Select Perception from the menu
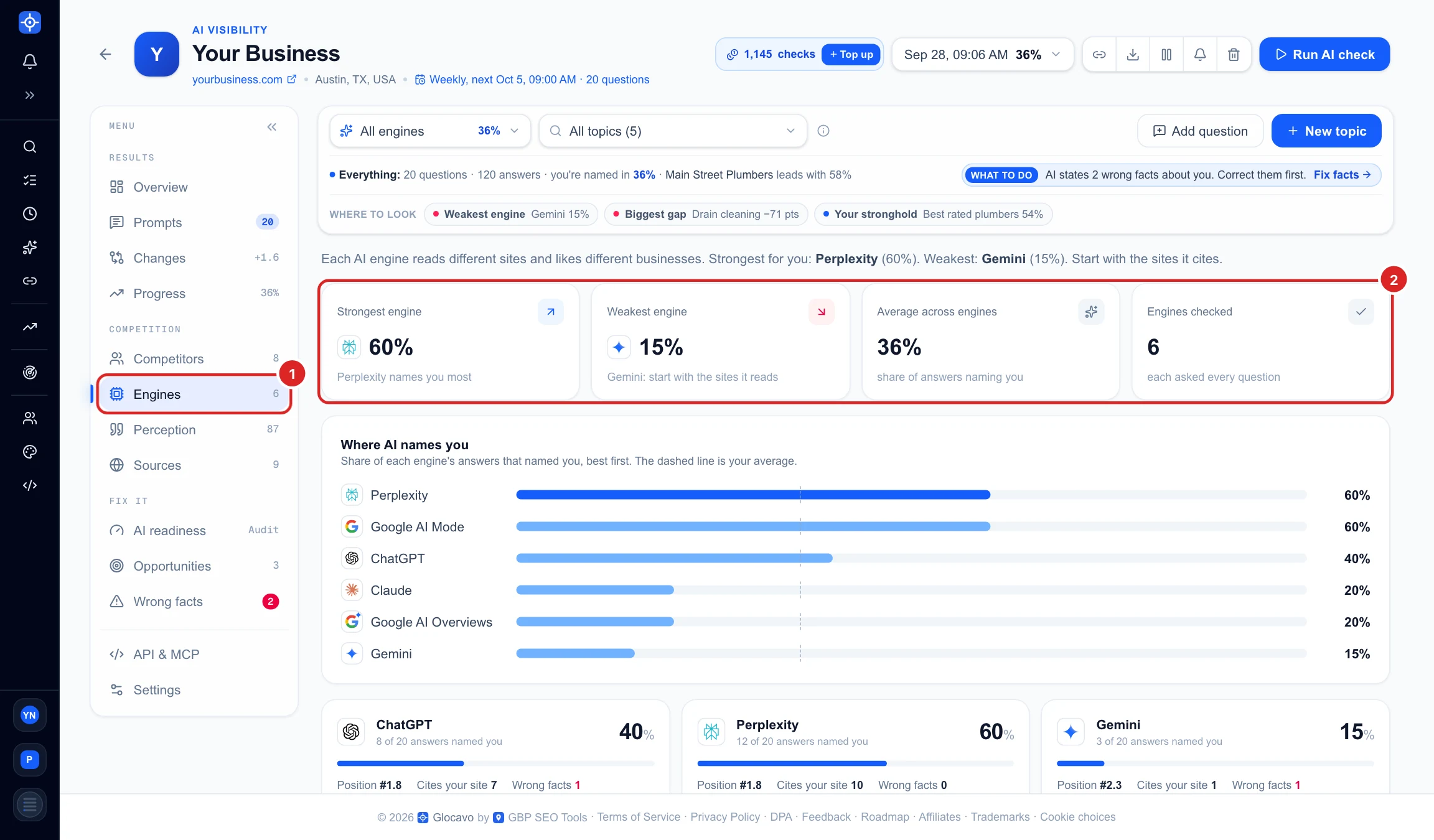 click(194, 430)
